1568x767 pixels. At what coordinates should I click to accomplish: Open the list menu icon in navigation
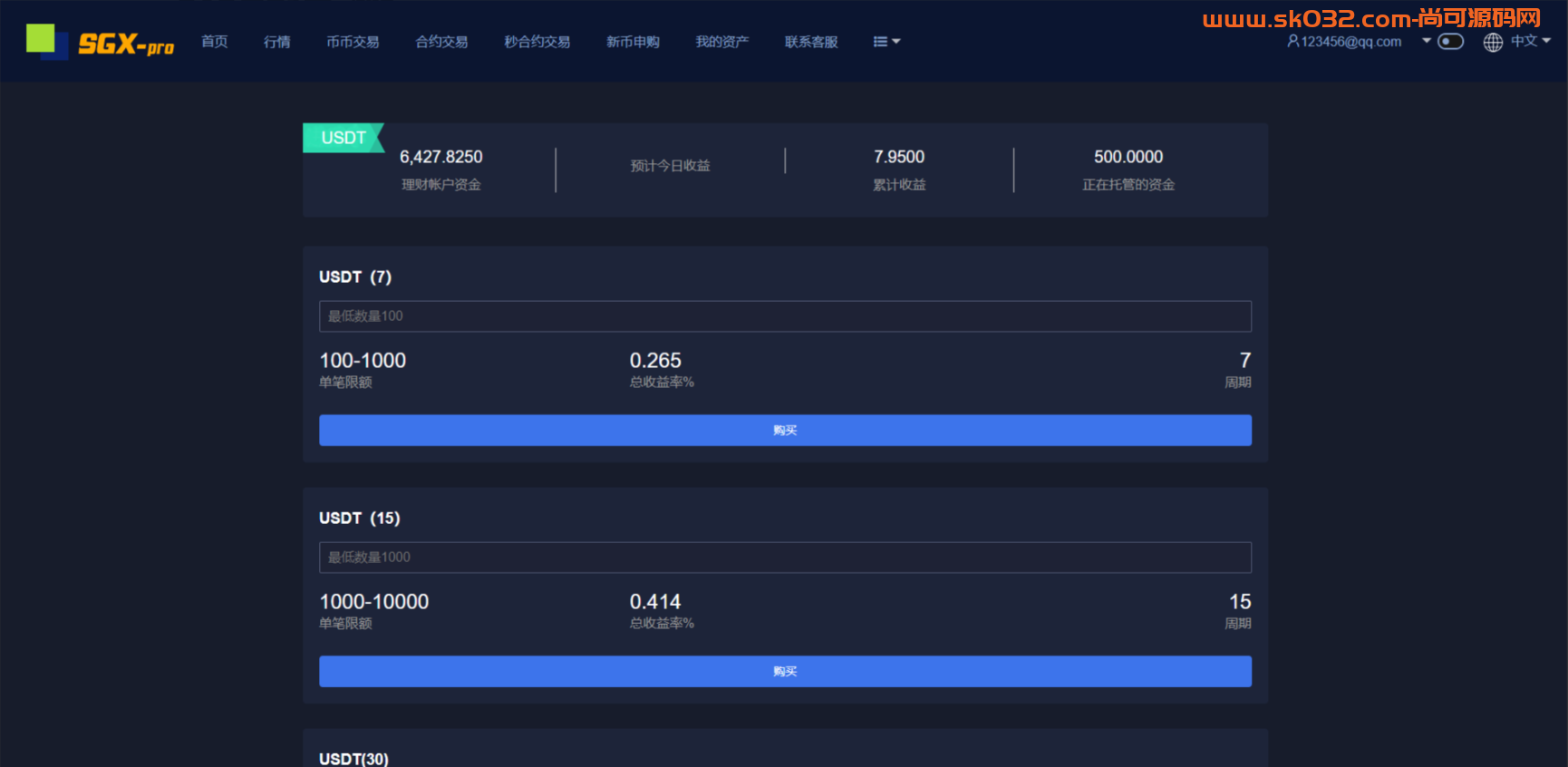[886, 42]
